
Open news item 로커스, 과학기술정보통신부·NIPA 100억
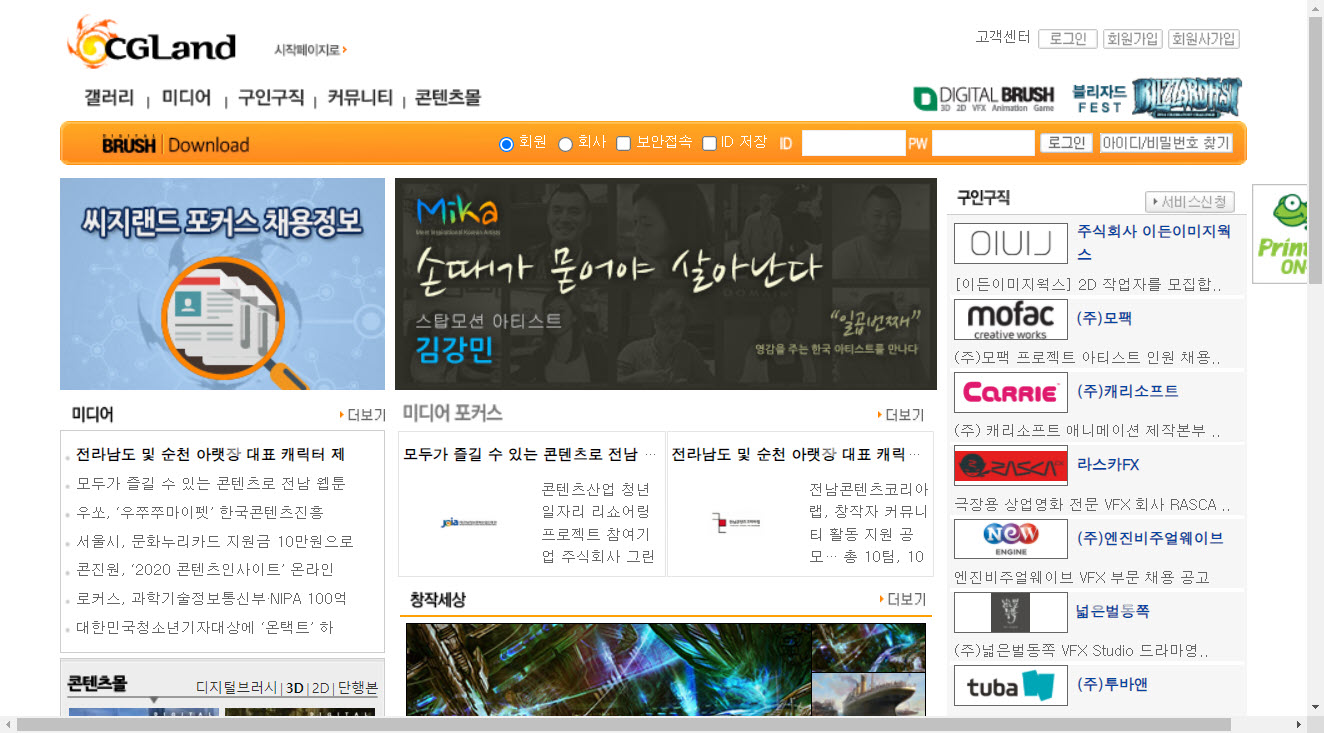tap(211, 598)
